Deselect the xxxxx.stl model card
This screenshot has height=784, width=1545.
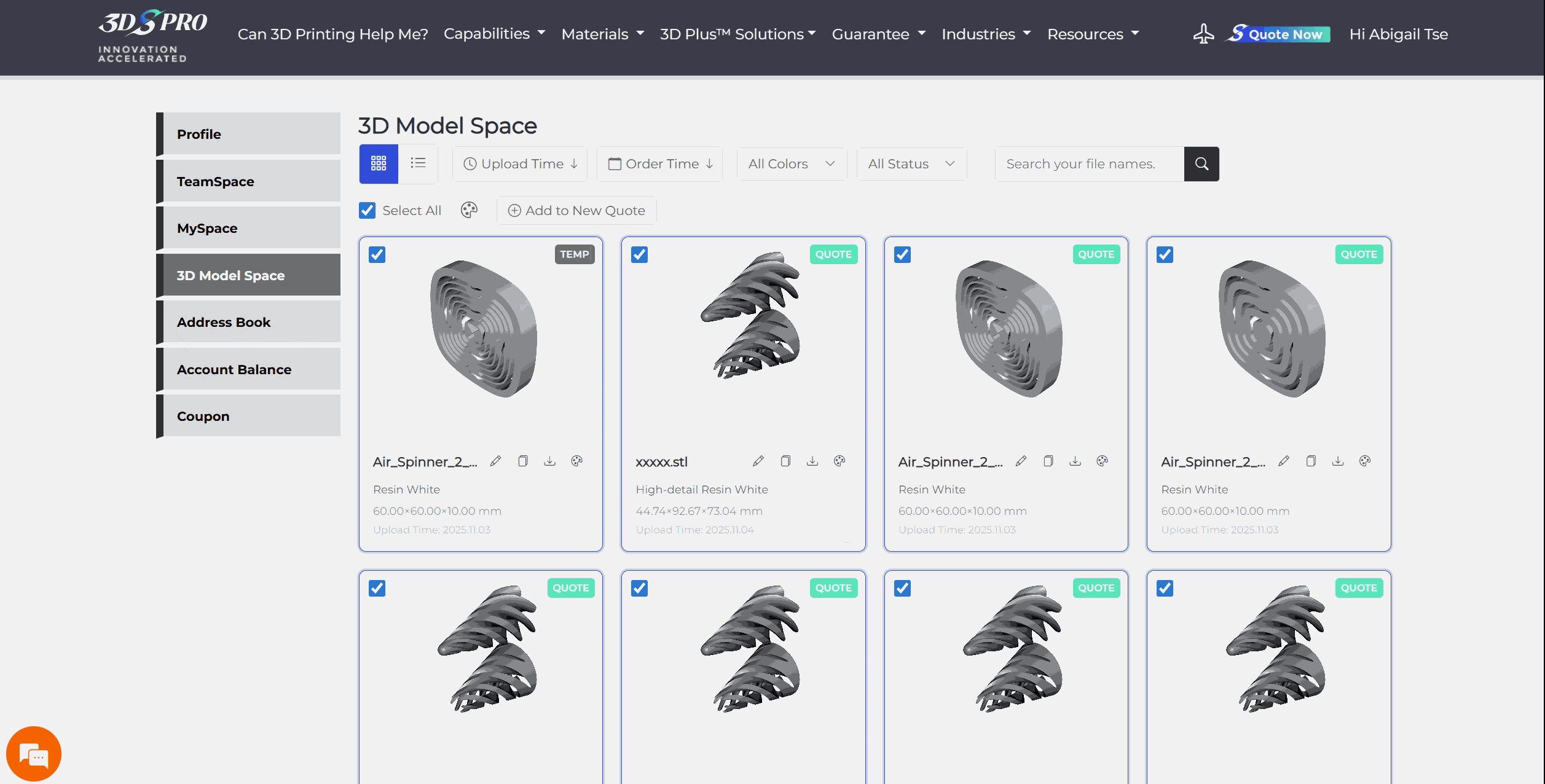click(639, 254)
